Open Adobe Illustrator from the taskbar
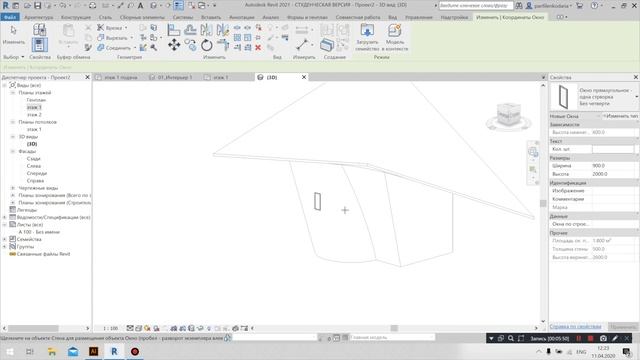Viewport: 640px width, 360px height. (93, 351)
